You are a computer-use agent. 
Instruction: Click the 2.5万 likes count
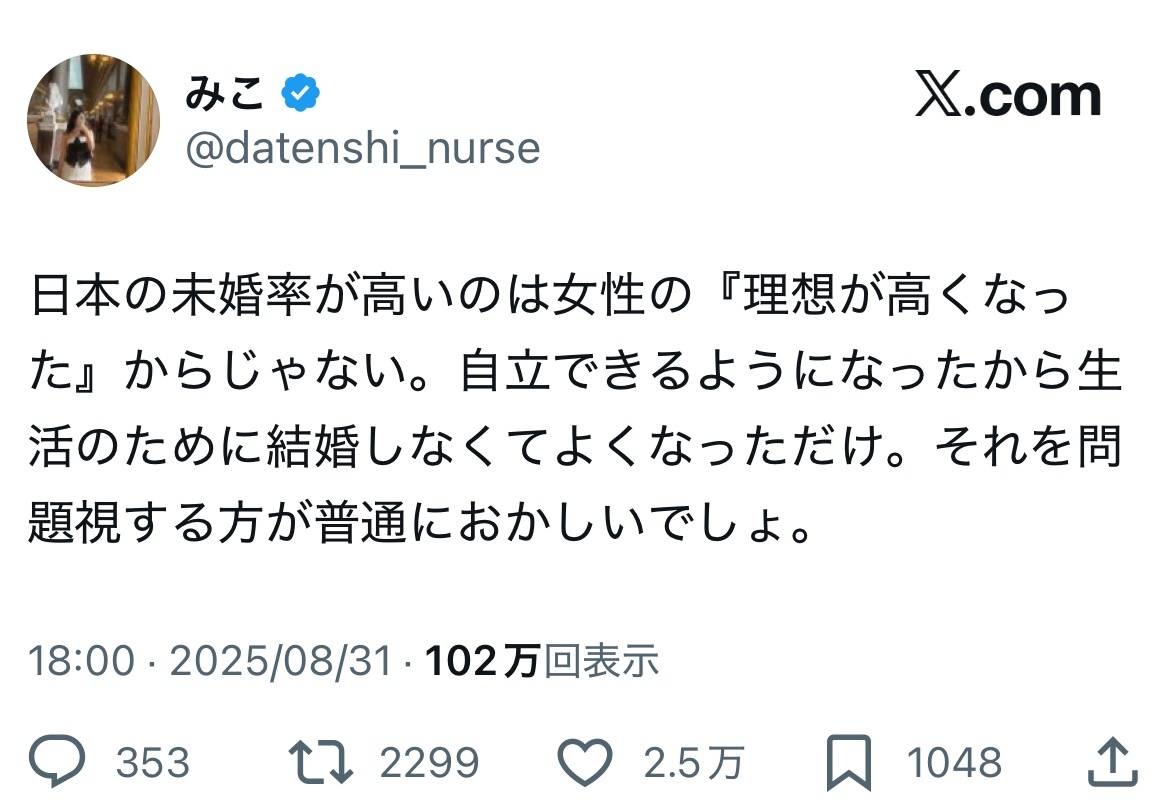tap(692, 764)
